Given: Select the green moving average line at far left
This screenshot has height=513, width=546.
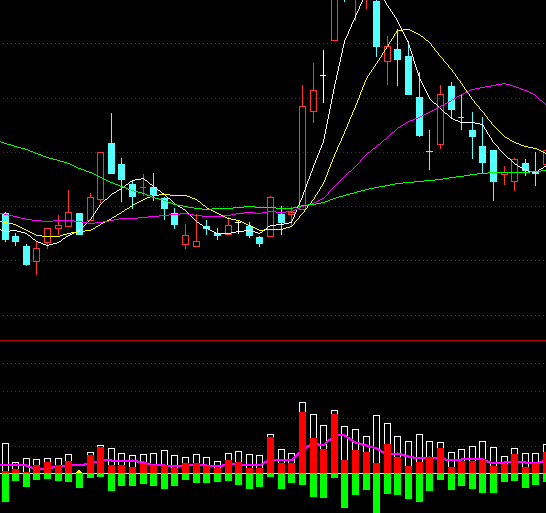Looking at the screenshot, I should (21, 148).
